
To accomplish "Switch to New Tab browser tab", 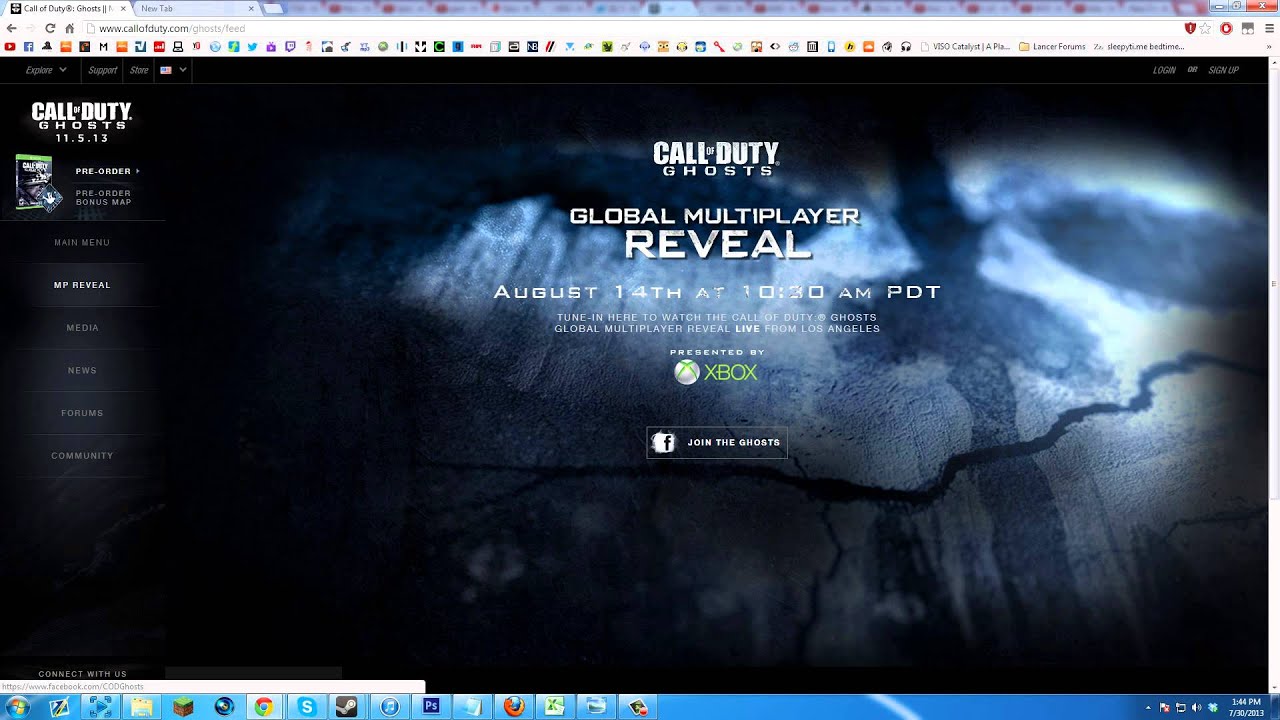I will pos(195,8).
